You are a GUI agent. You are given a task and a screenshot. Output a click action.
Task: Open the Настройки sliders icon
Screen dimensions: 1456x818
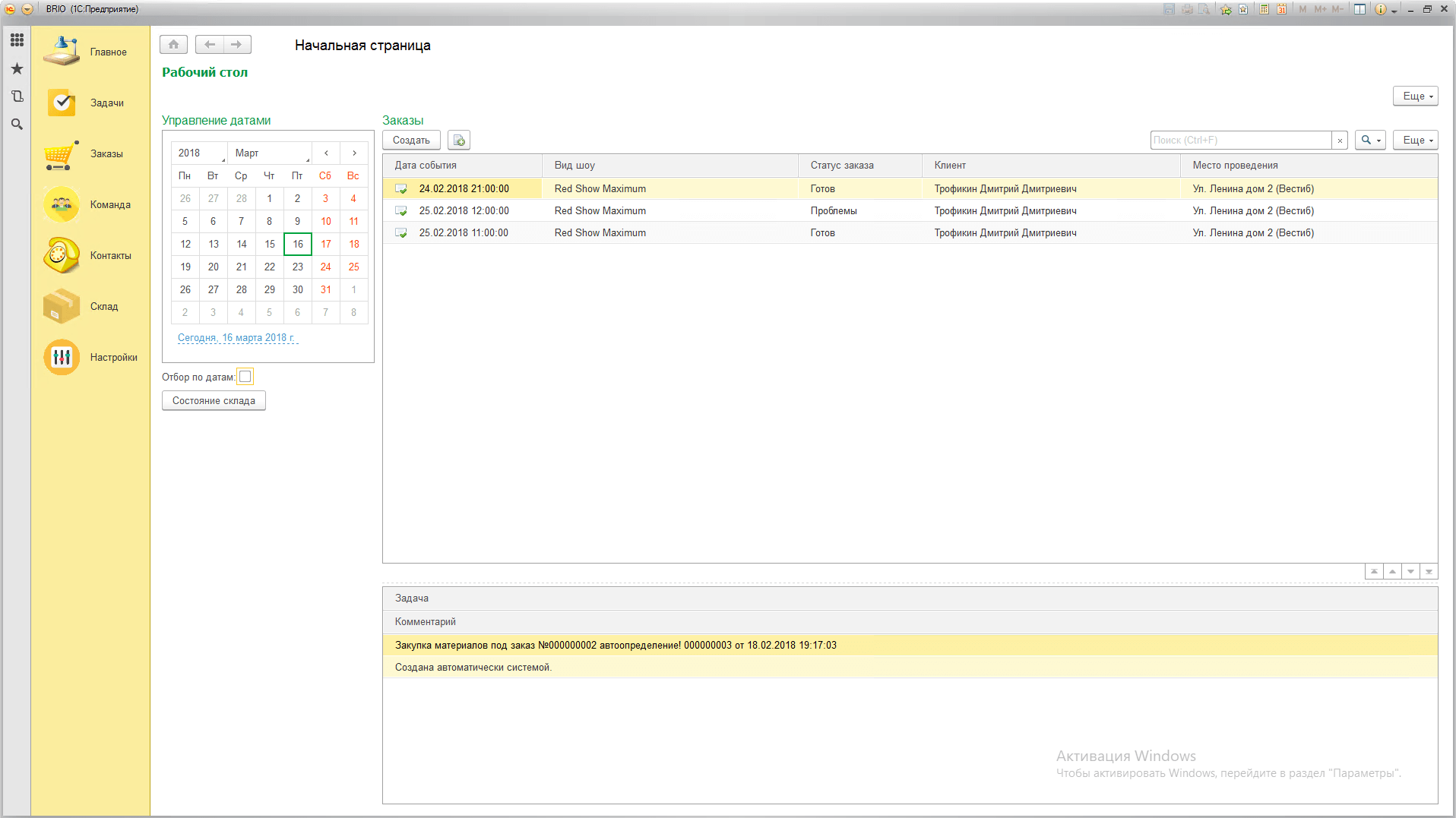(x=62, y=357)
